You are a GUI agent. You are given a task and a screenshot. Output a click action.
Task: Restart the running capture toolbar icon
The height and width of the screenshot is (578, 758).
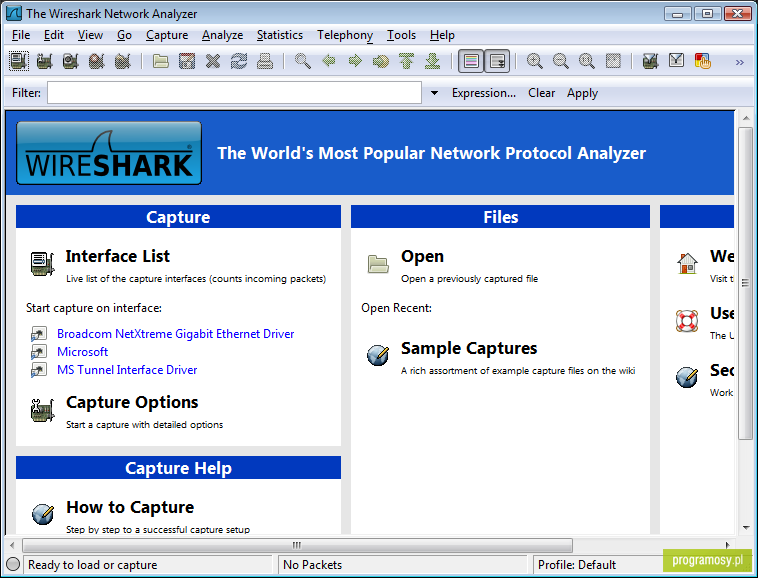(x=123, y=61)
